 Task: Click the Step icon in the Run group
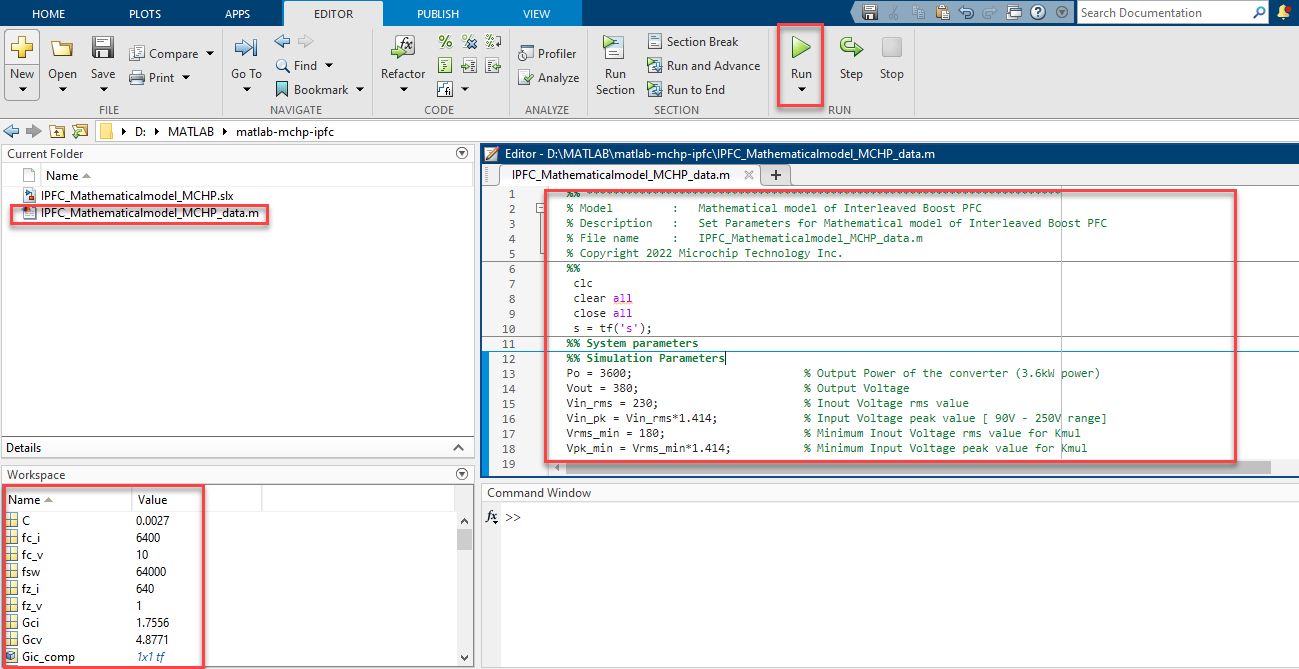851,49
